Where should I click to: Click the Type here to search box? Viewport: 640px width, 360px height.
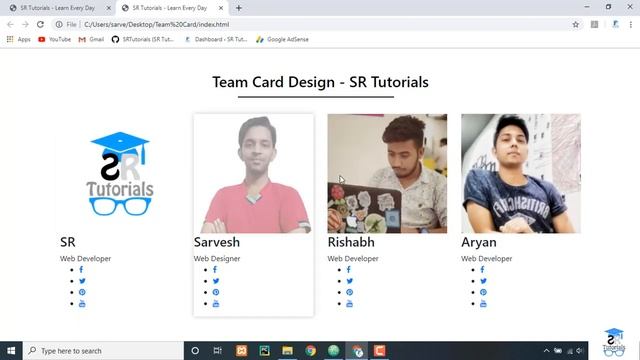[x=103, y=351]
